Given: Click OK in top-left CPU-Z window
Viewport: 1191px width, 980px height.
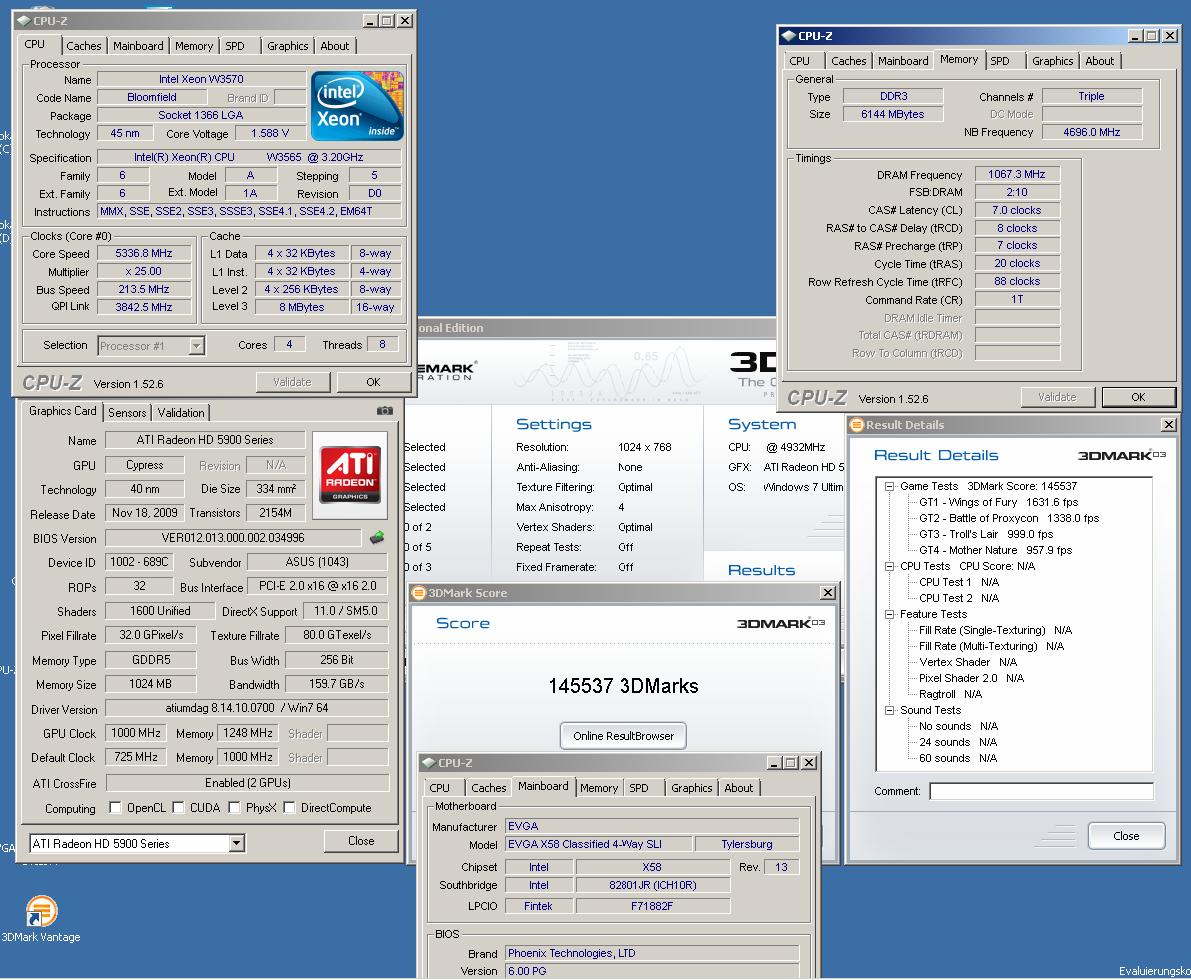Looking at the screenshot, I should pos(373,382).
